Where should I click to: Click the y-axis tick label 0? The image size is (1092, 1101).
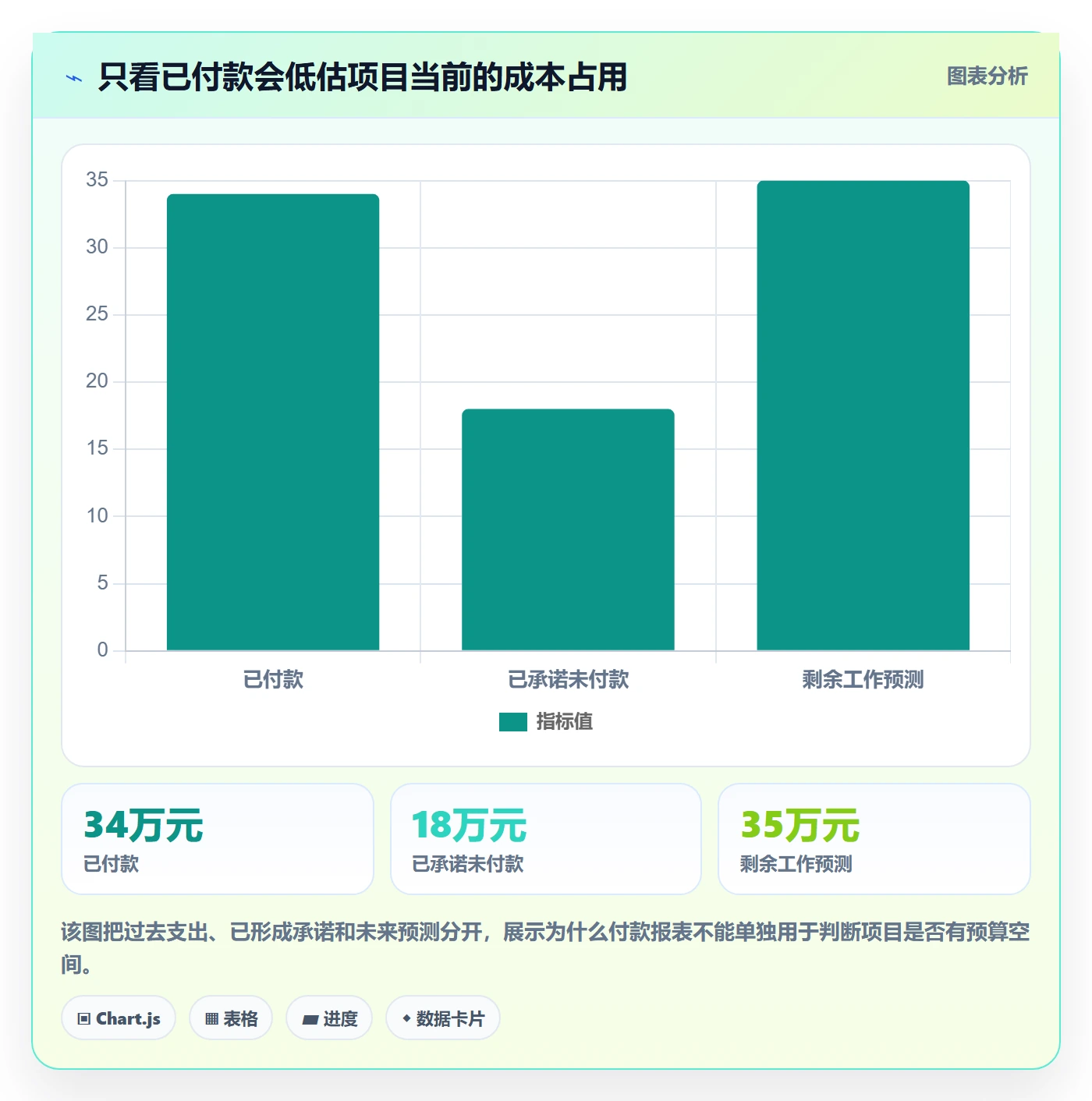pyautogui.click(x=102, y=650)
